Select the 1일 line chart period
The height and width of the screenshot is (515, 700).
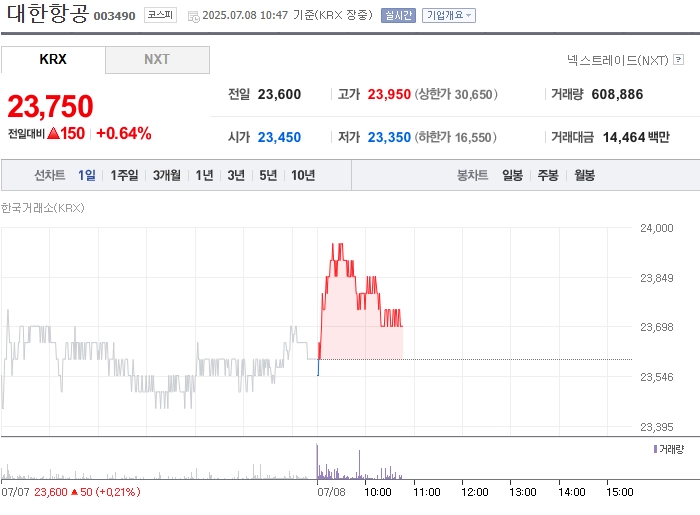click(87, 175)
